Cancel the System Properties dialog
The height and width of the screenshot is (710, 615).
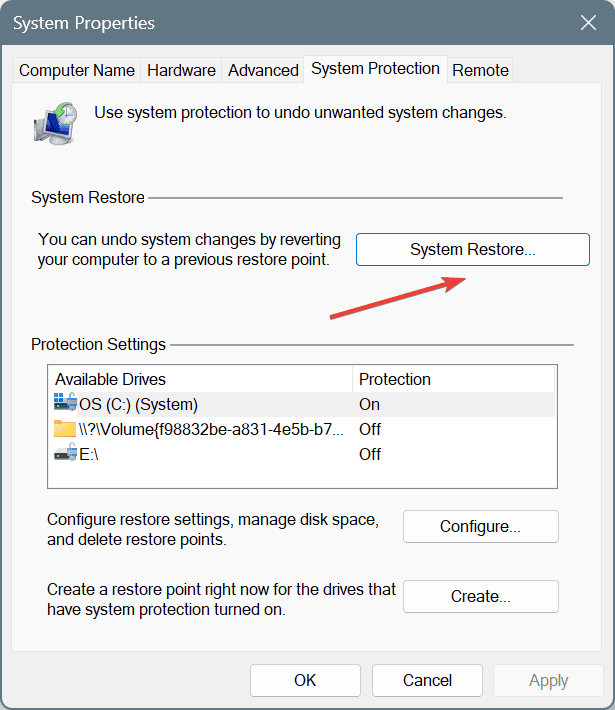[x=427, y=680]
